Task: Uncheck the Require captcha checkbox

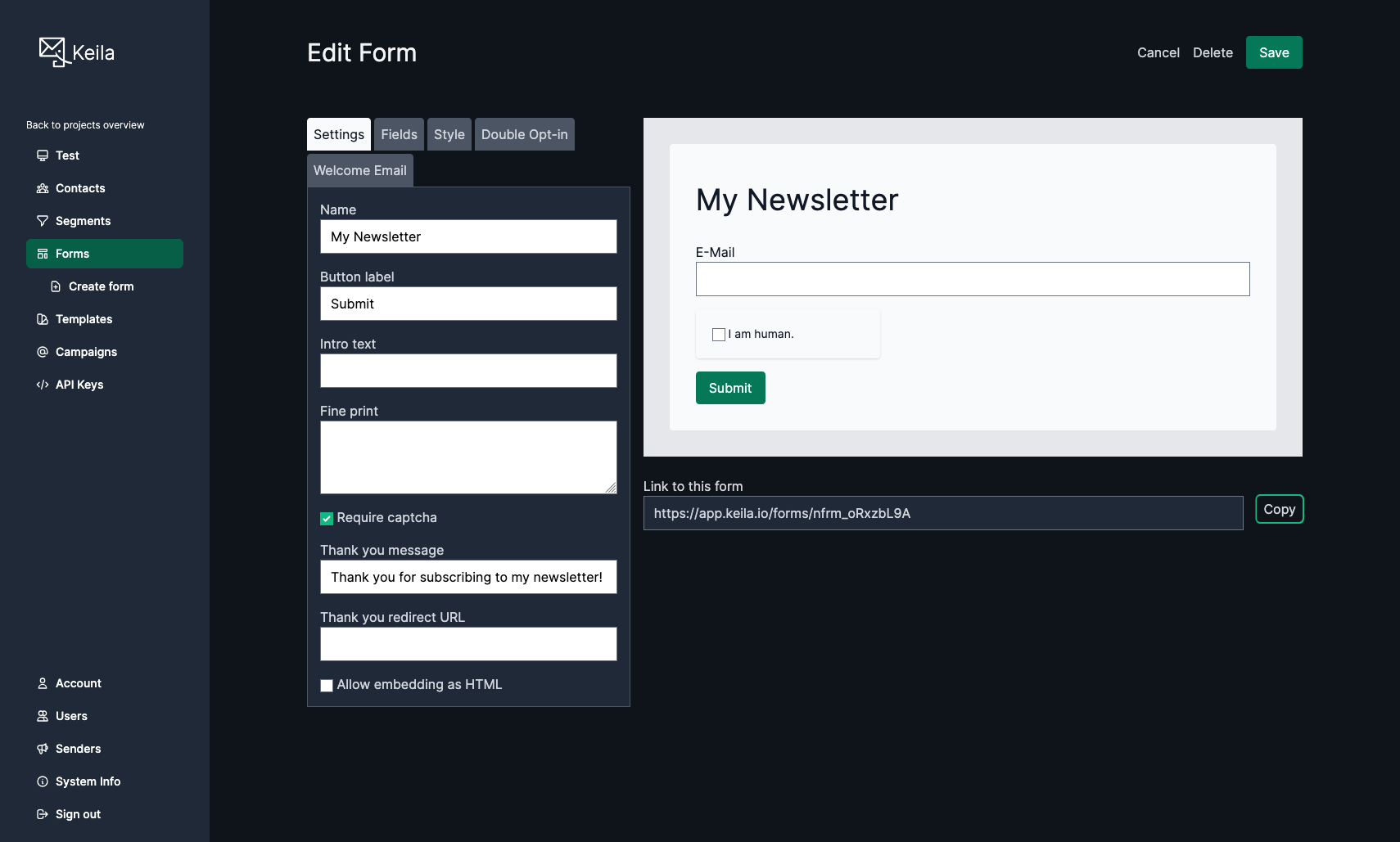Action: tap(327, 518)
